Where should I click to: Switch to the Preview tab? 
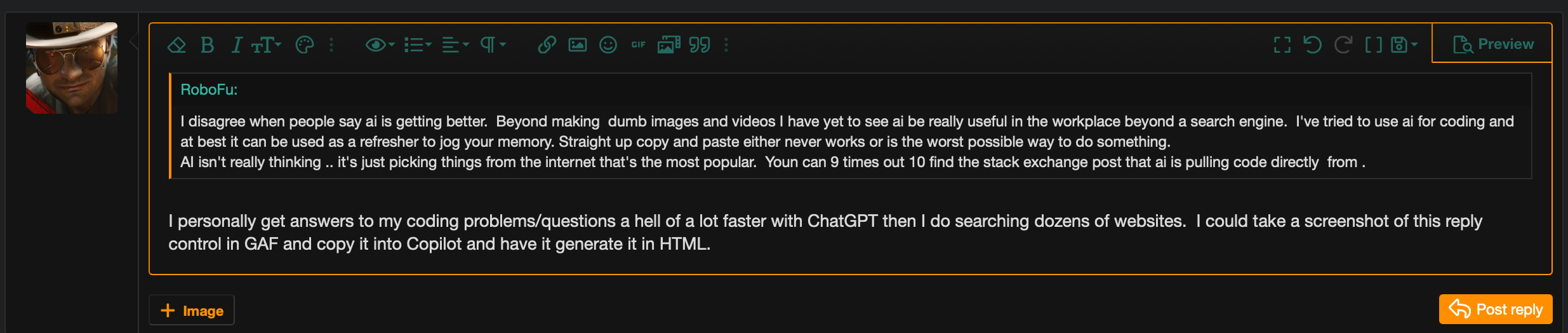pyautogui.click(x=1493, y=44)
